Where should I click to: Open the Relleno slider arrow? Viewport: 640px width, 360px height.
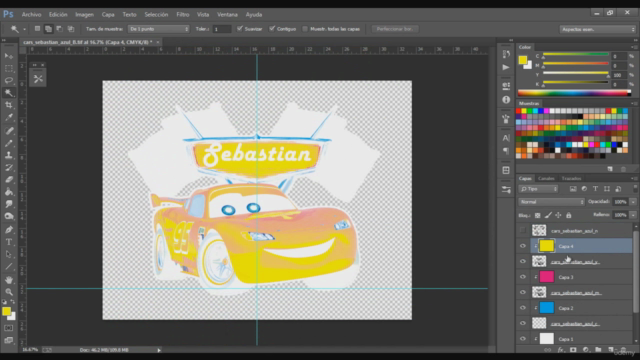[x=633, y=215]
